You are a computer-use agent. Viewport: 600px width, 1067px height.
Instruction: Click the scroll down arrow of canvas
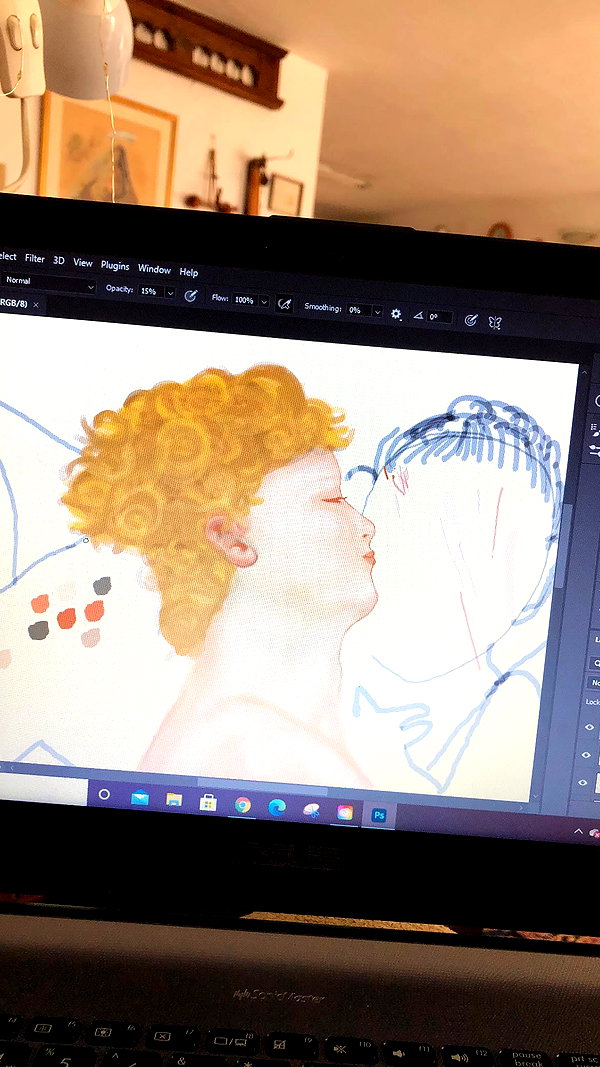pyautogui.click(x=537, y=795)
